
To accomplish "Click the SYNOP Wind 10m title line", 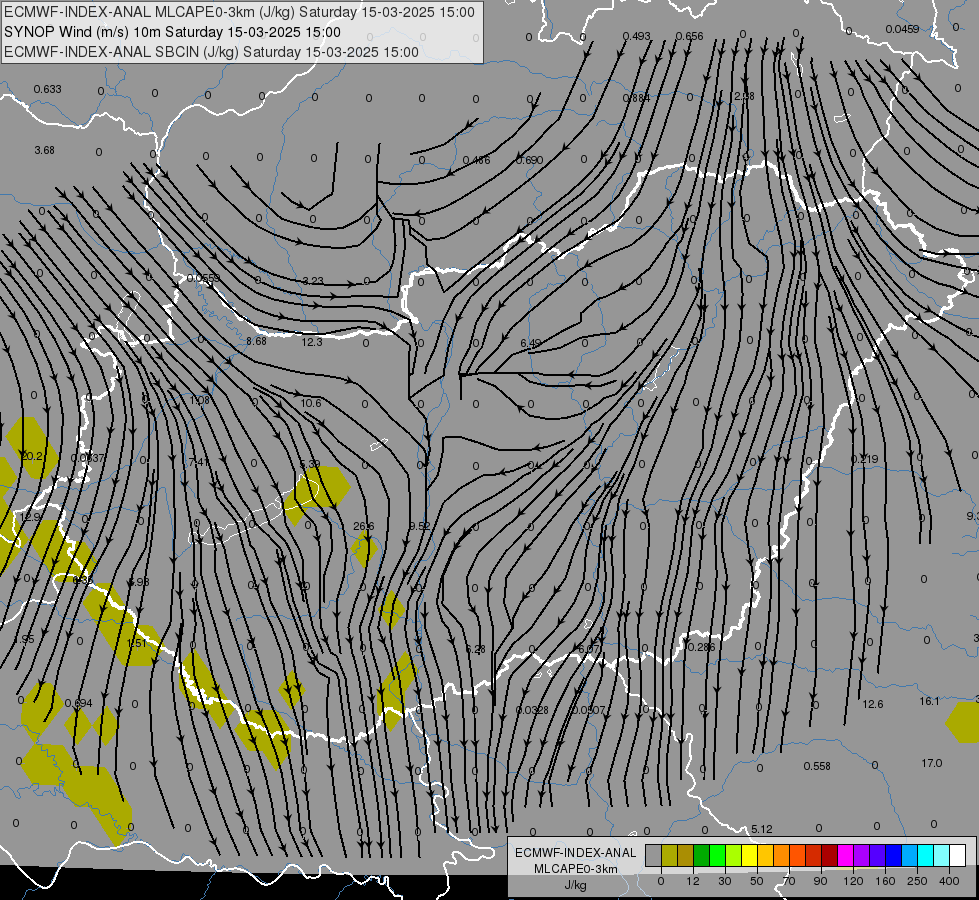I will coord(172,32).
